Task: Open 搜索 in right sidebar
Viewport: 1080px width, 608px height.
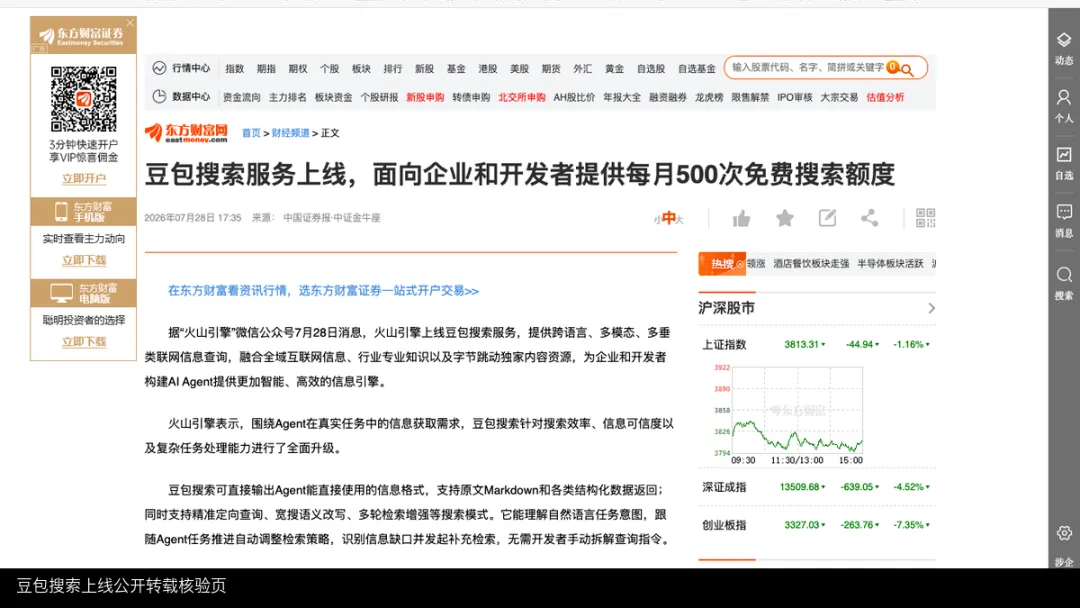Action: (1063, 284)
